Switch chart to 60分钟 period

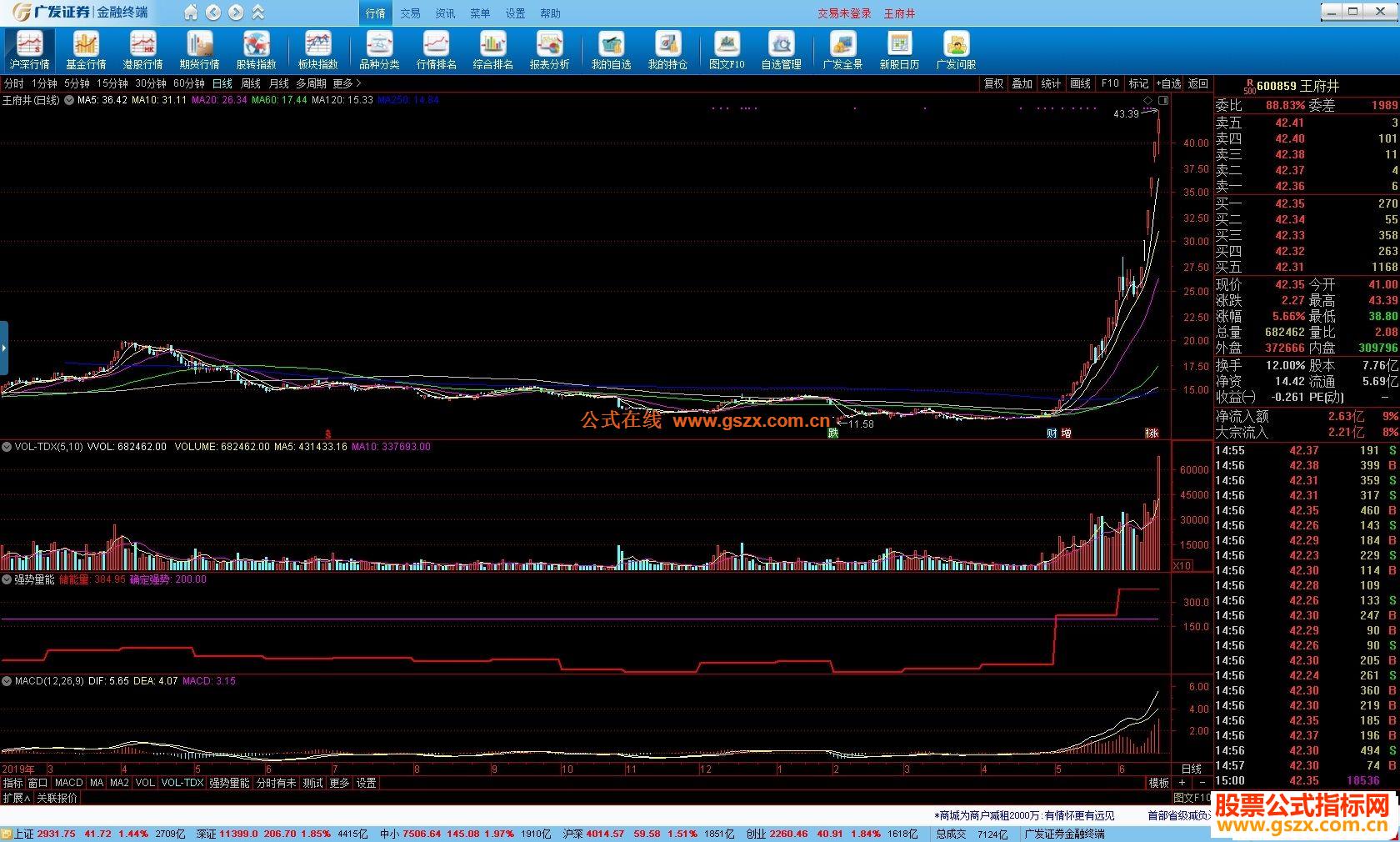(189, 83)
